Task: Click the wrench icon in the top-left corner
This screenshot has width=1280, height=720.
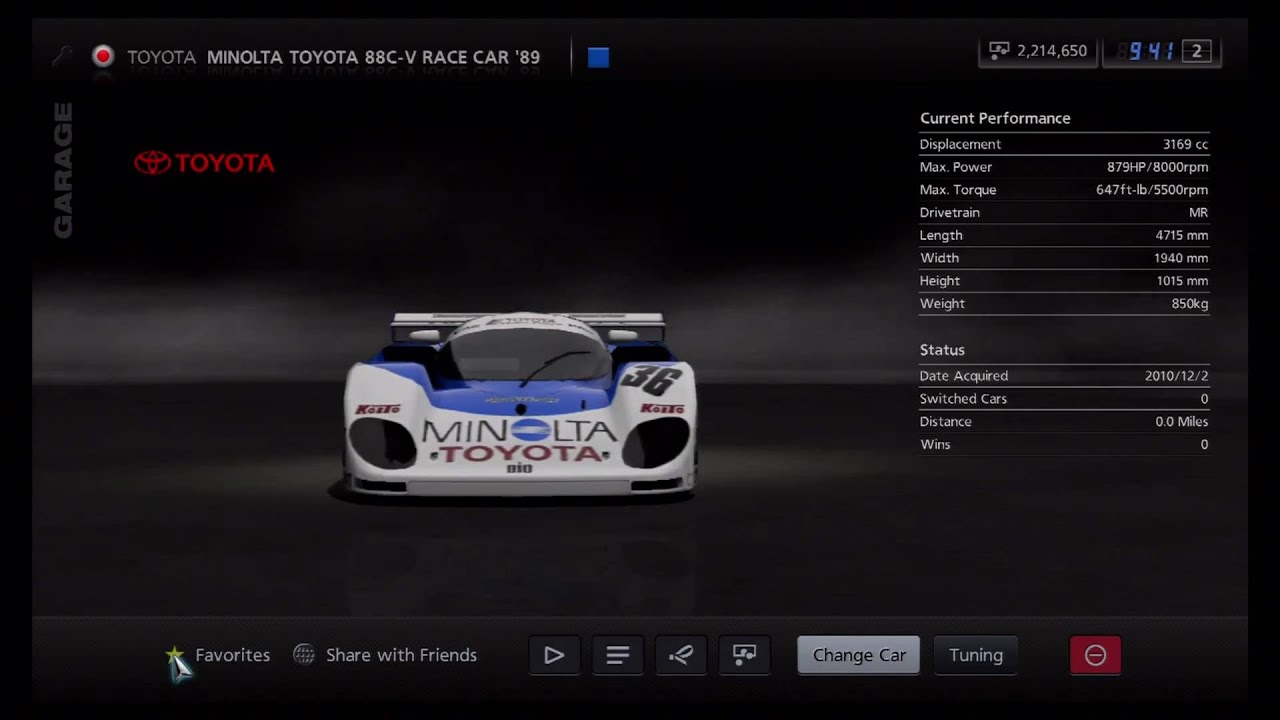Action: (x=62, y=57)
